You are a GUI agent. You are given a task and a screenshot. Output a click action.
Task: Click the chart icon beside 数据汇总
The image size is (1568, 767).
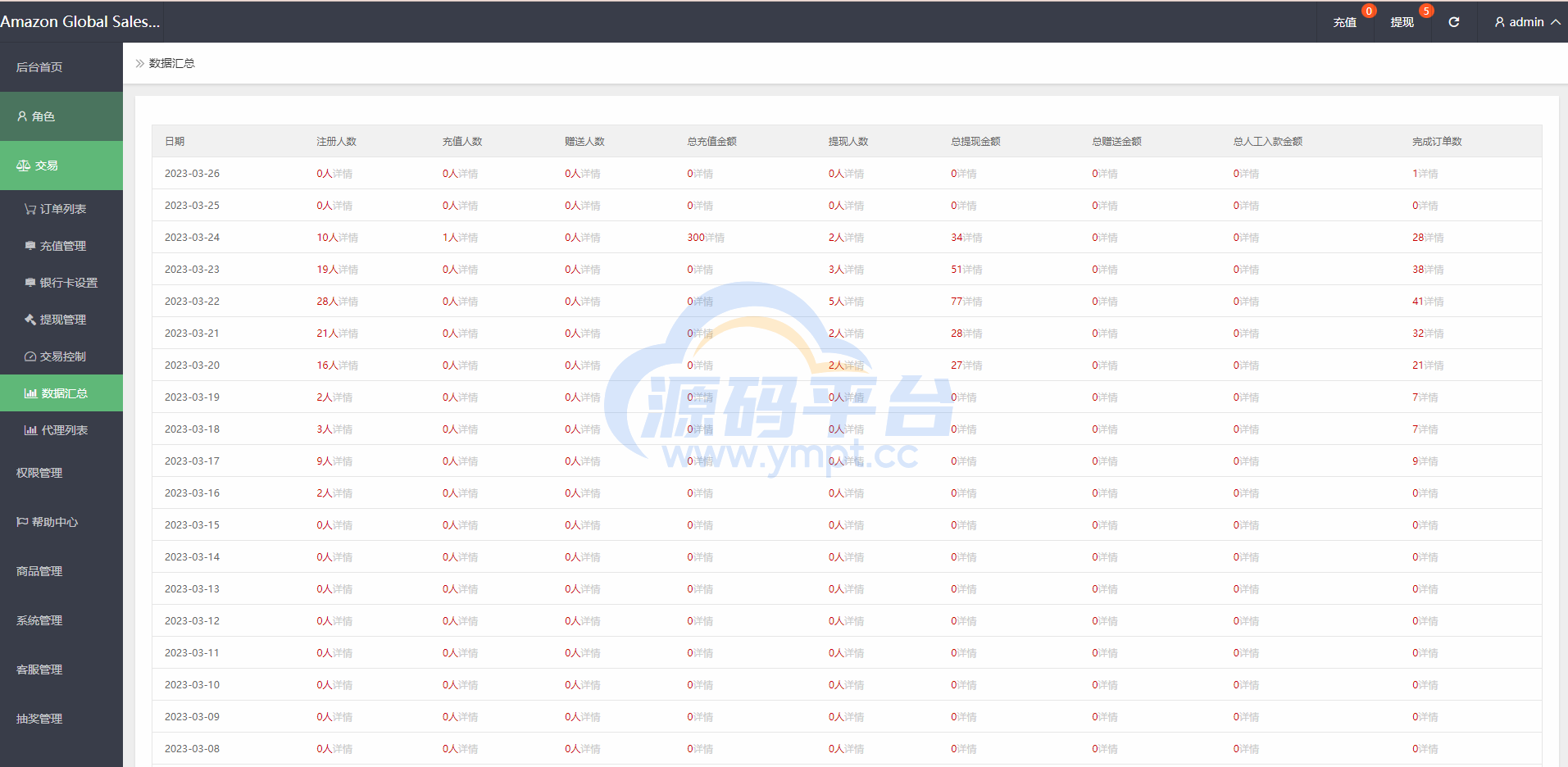[x=30, y=393]
